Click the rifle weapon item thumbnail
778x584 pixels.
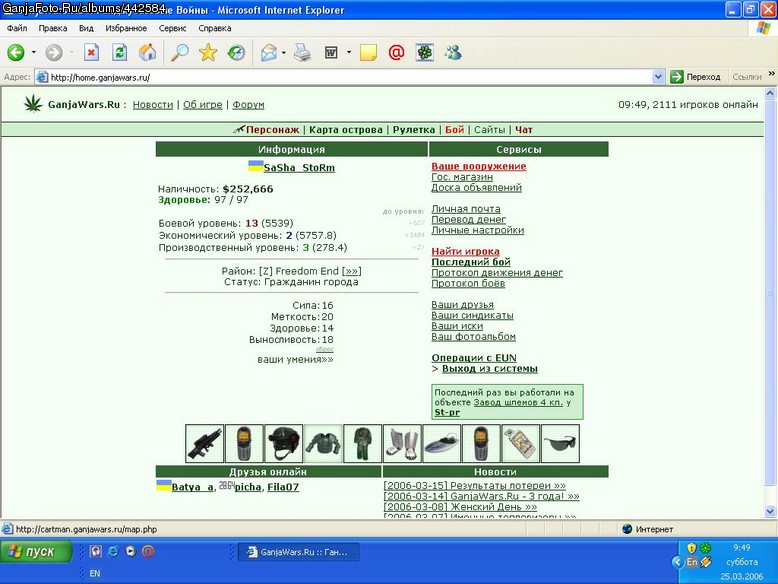click(x=204, y=444)
